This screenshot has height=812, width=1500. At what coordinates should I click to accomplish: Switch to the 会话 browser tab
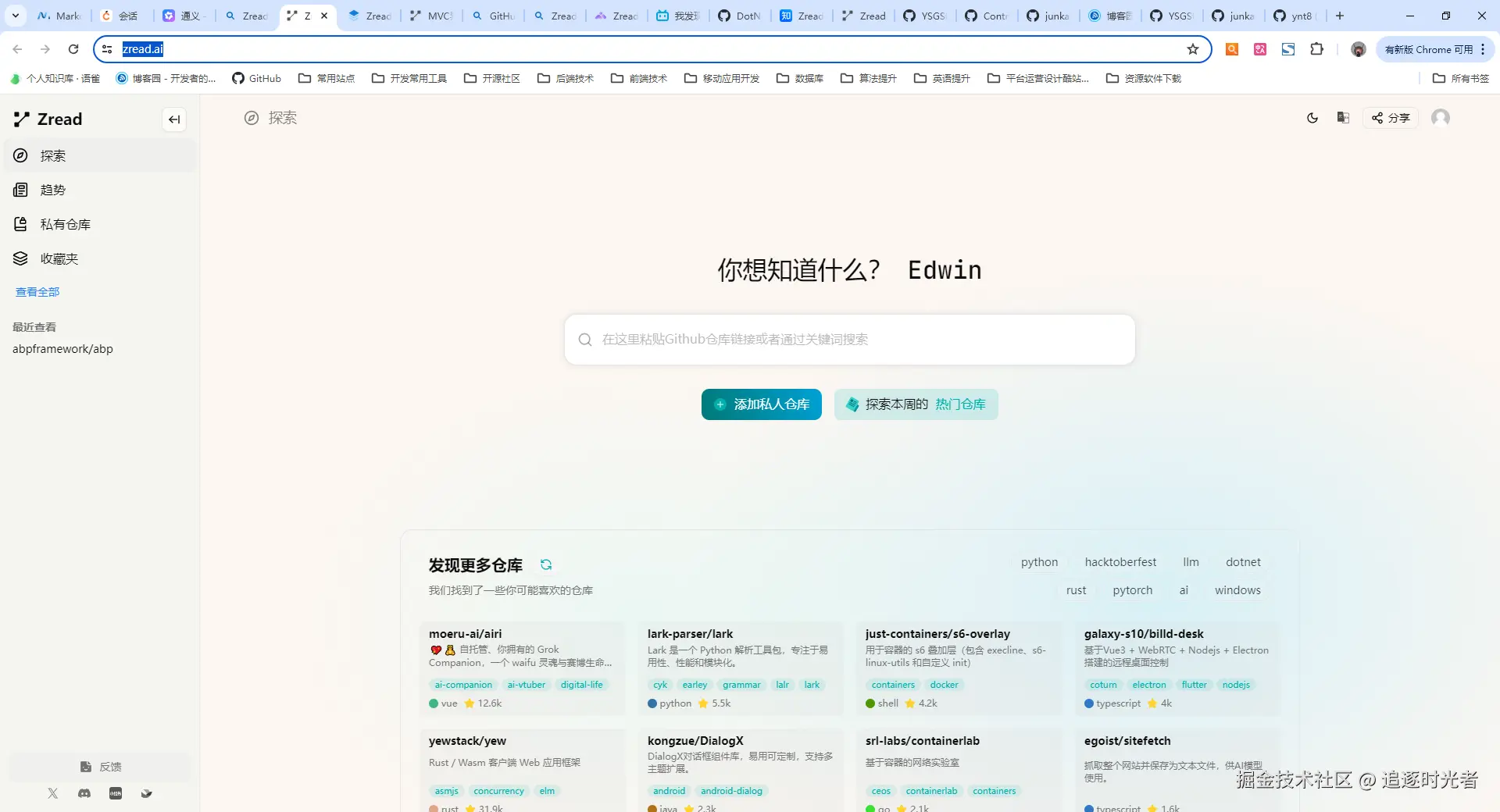[120, 16]
